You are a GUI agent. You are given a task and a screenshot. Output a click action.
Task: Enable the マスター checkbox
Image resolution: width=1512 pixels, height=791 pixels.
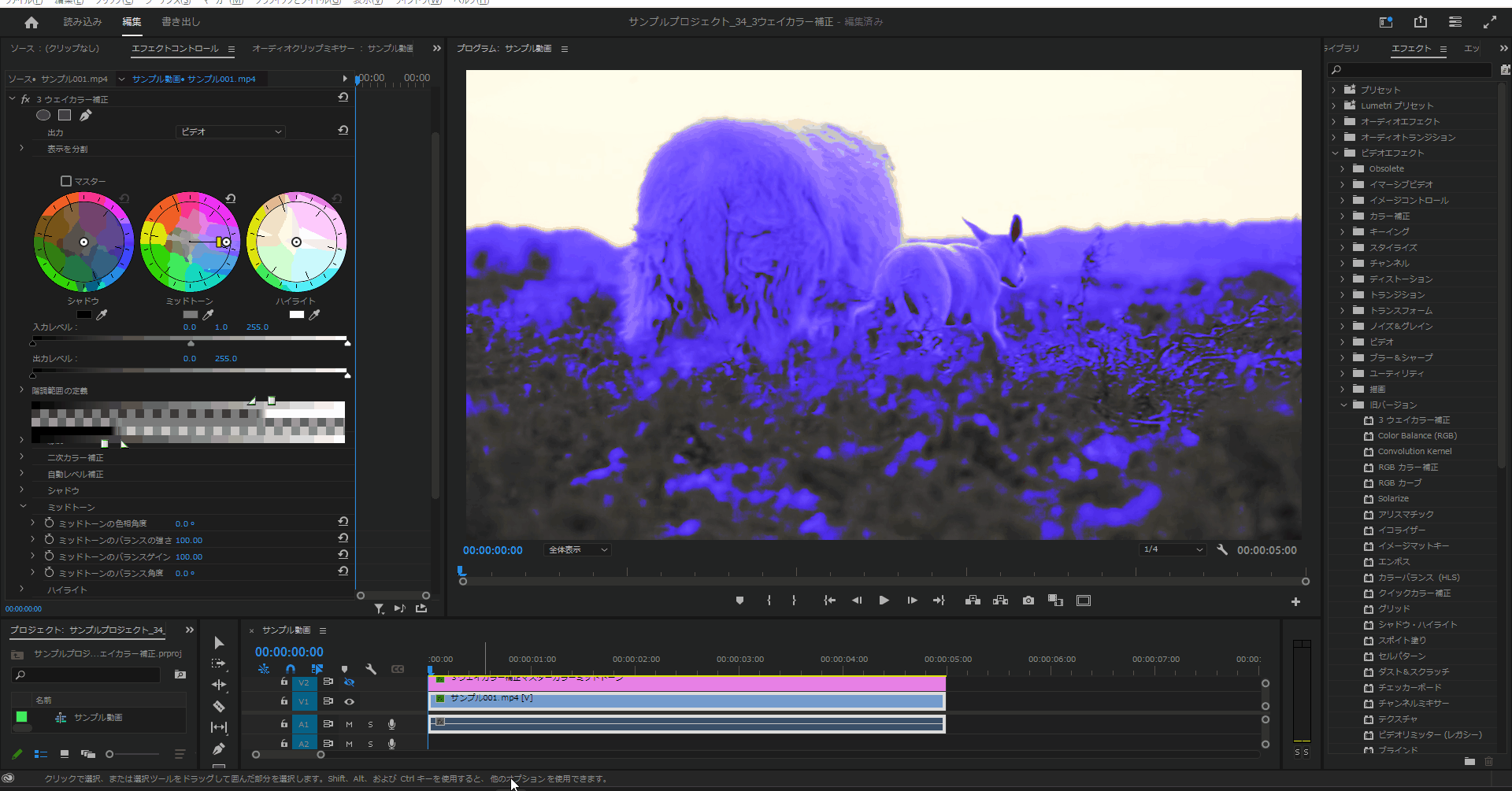point(66,181)
